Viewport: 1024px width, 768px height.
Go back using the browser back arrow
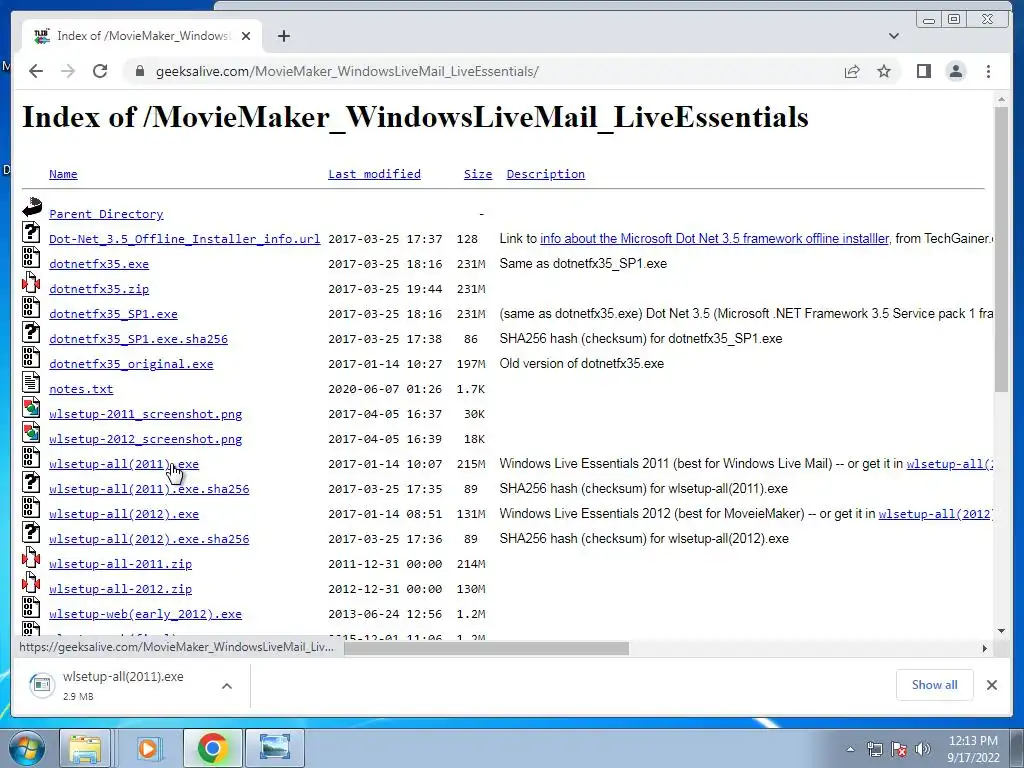coord(36,71)
